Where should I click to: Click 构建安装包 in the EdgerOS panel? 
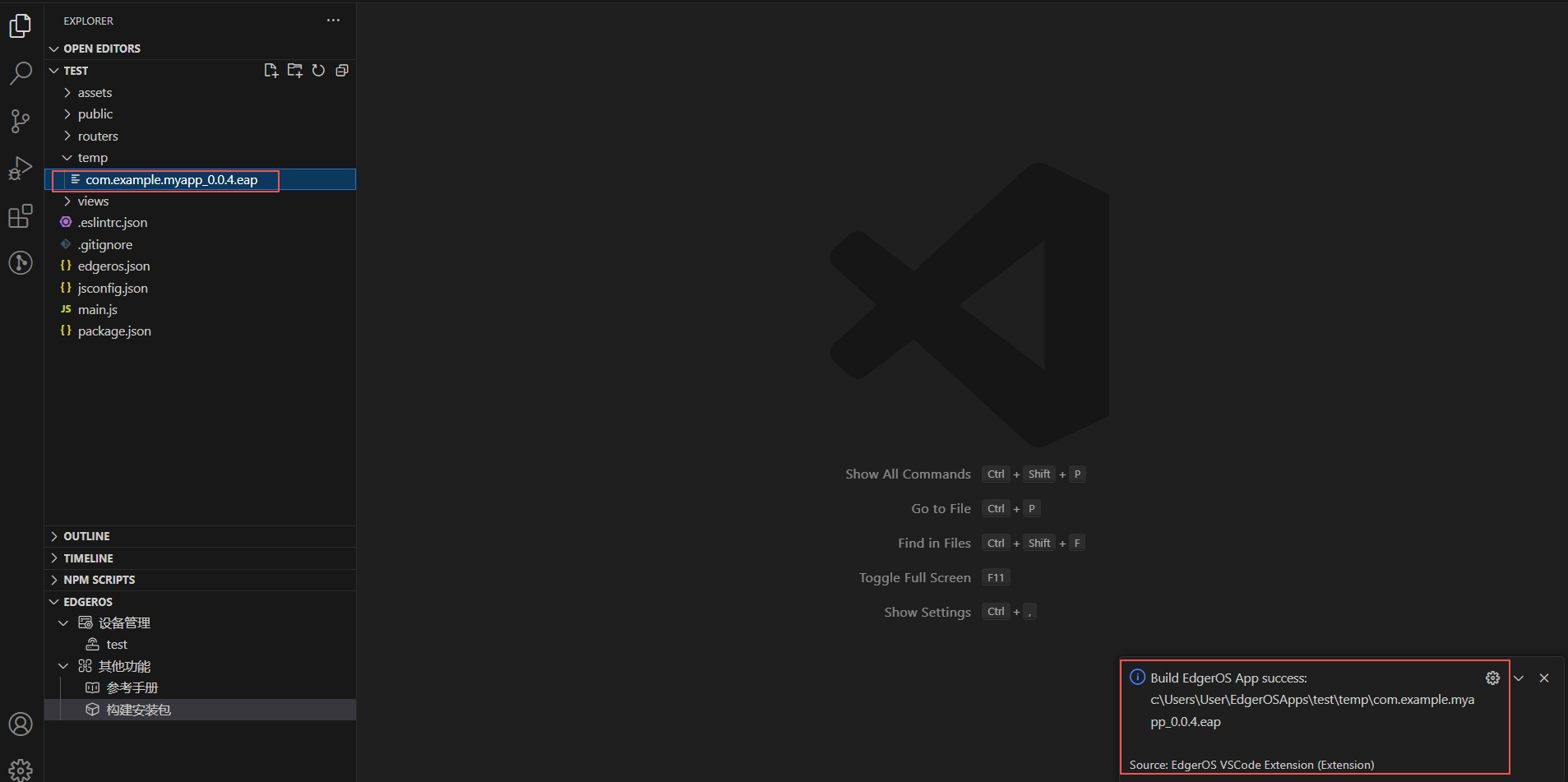(x=138, y=710)
